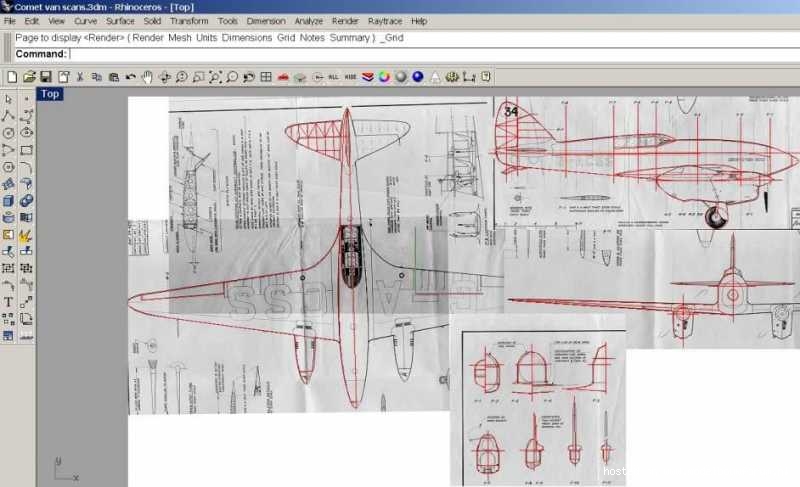Click the Explode burst icon
The width and height of the screenshot is (800, 487).
27,235
